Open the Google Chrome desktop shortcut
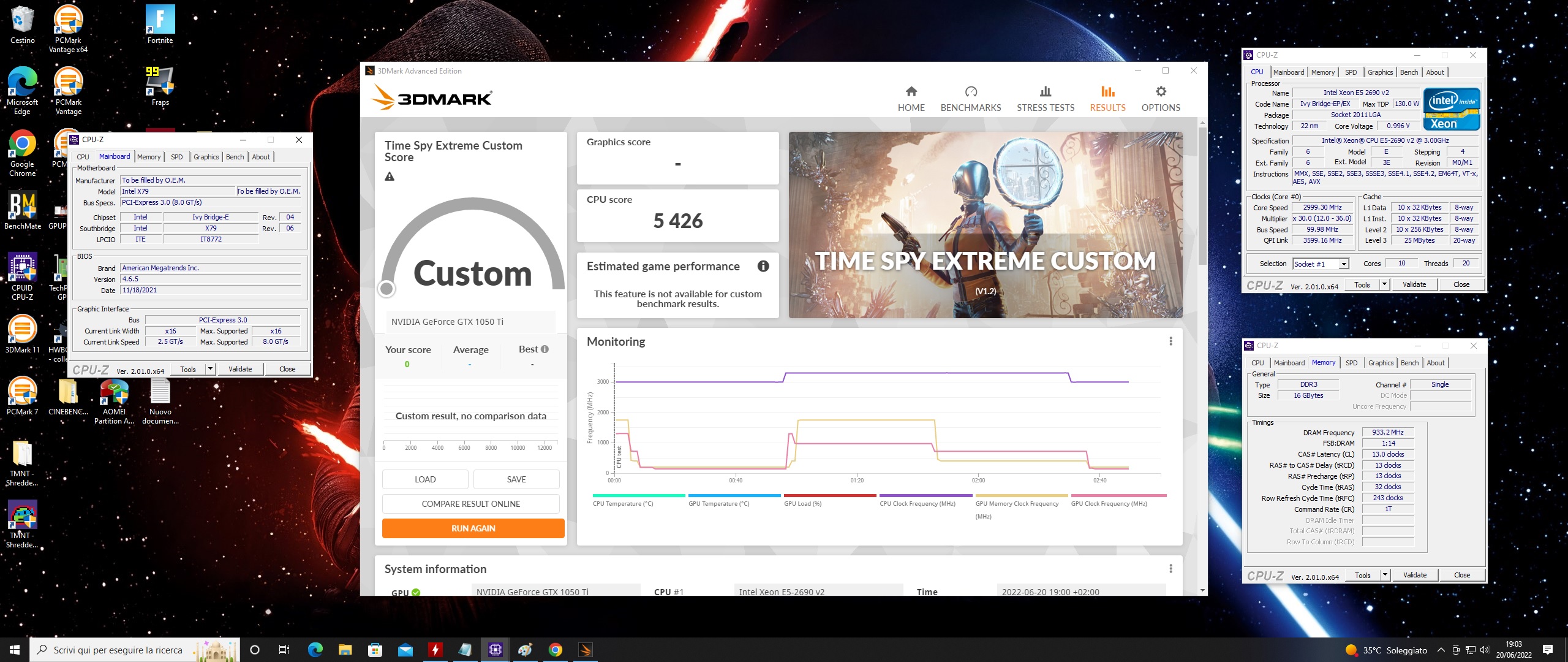This screenshot has width=1568, height=662. [x=23, y=153]
